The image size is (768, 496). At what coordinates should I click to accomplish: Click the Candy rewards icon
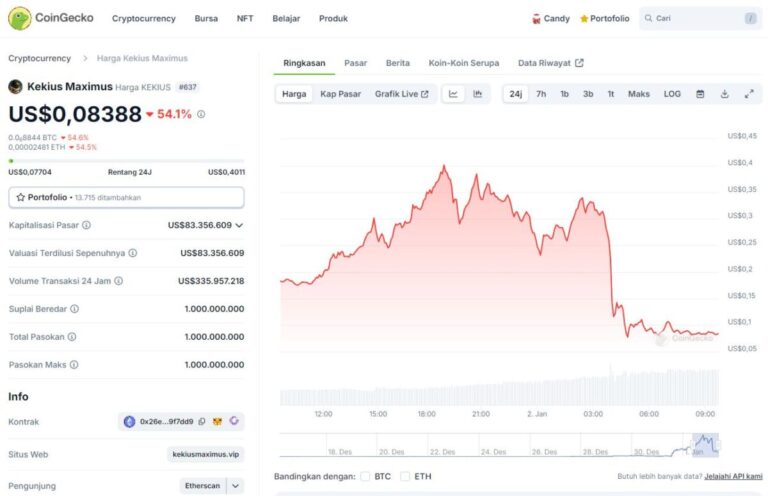(x=537, y=19)
